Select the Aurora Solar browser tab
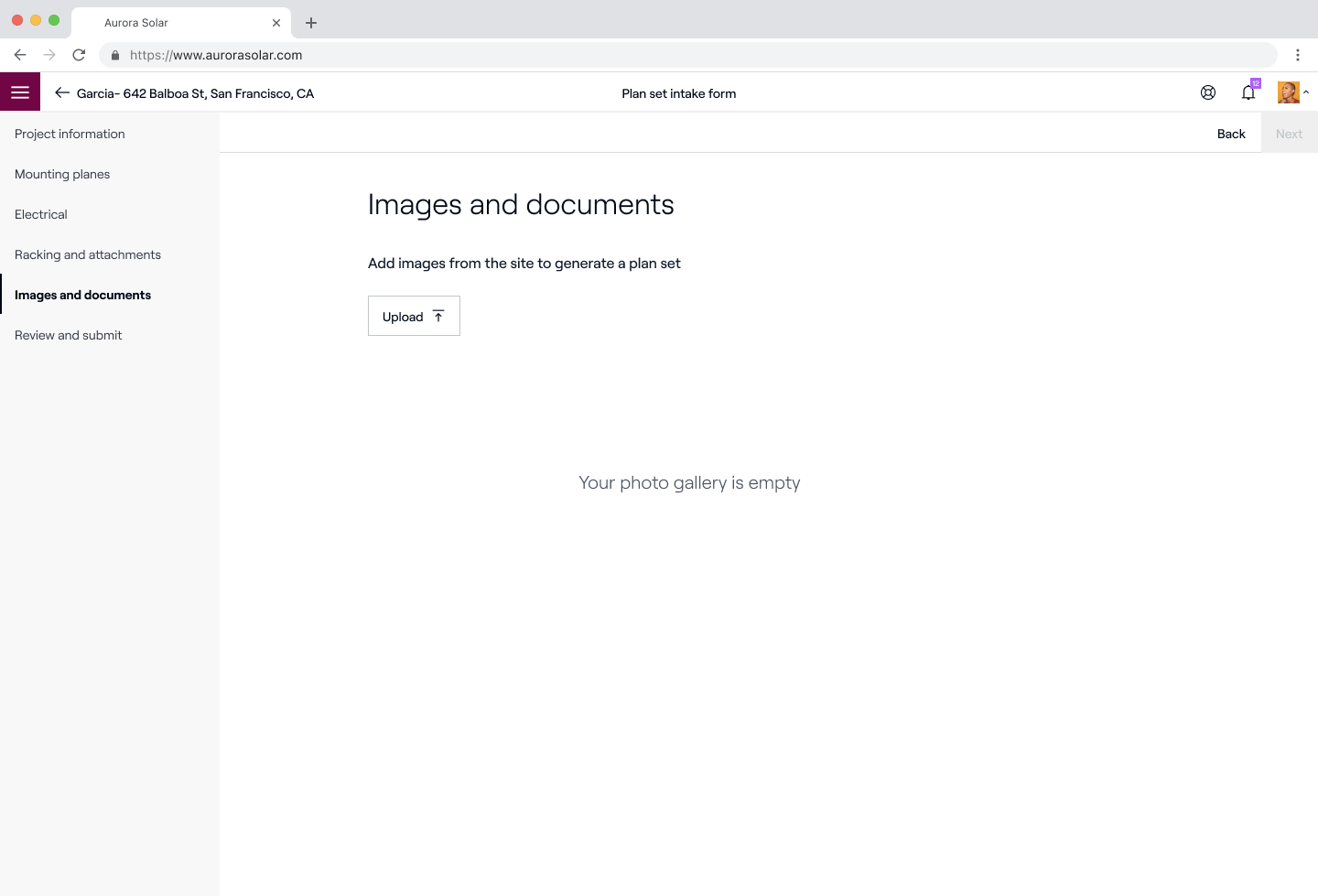The image size is (1318, 896). pos(181,23)
